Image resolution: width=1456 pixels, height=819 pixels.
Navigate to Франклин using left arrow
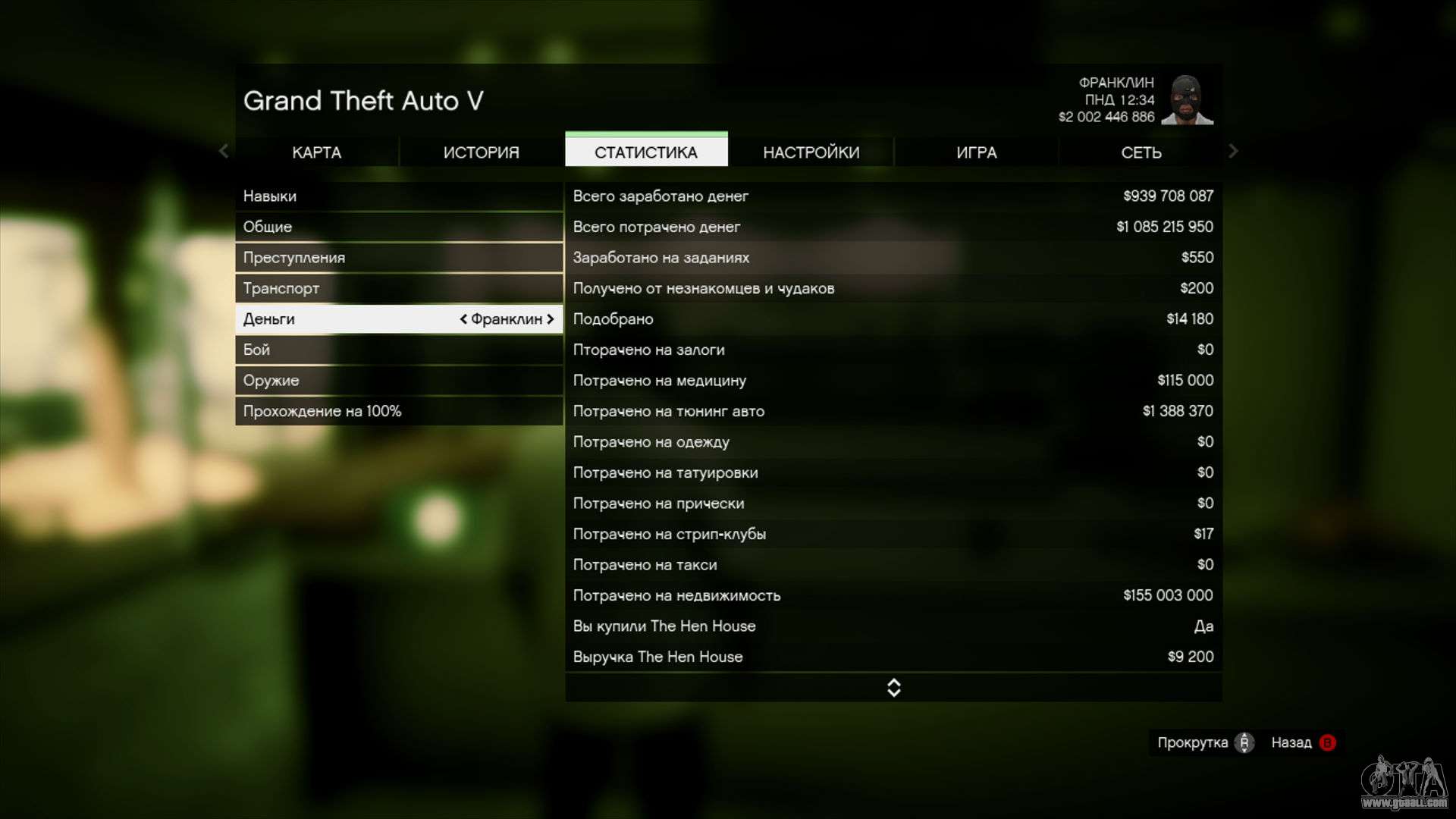coord(464,318)
